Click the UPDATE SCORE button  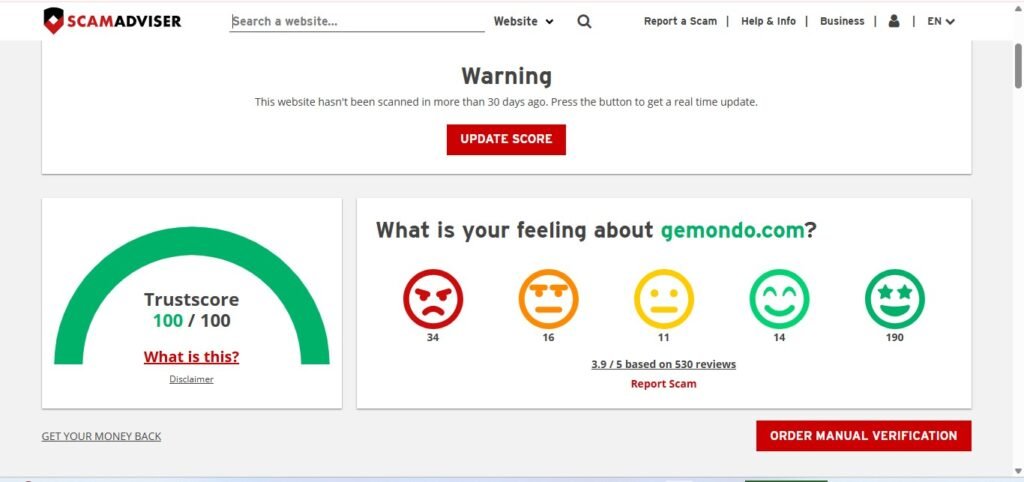[506, 139]
